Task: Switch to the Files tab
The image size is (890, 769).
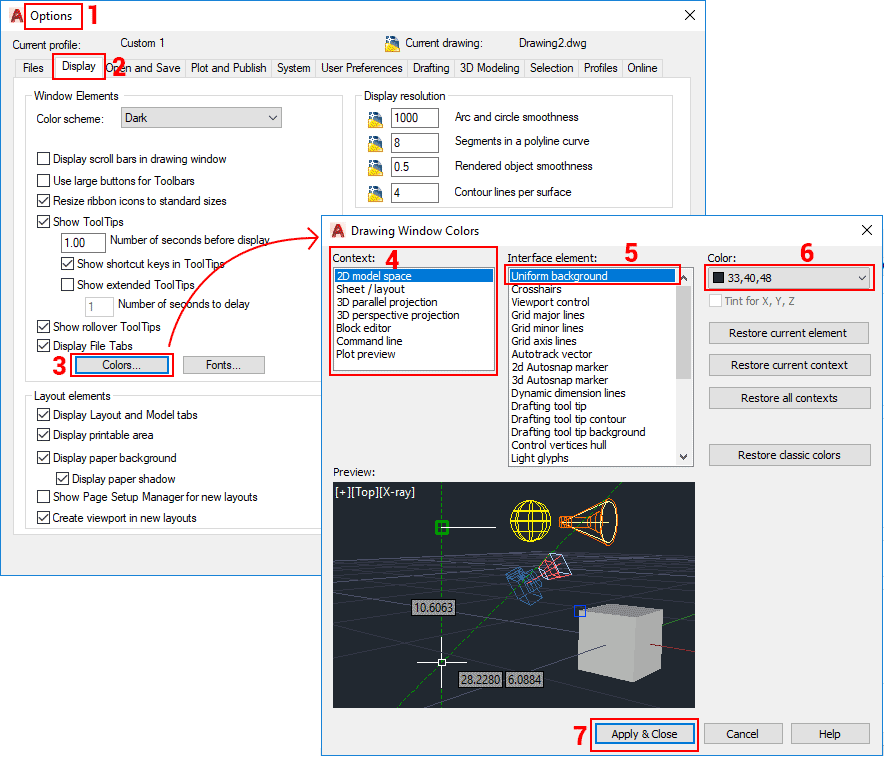Action: [x=33, y=68]
